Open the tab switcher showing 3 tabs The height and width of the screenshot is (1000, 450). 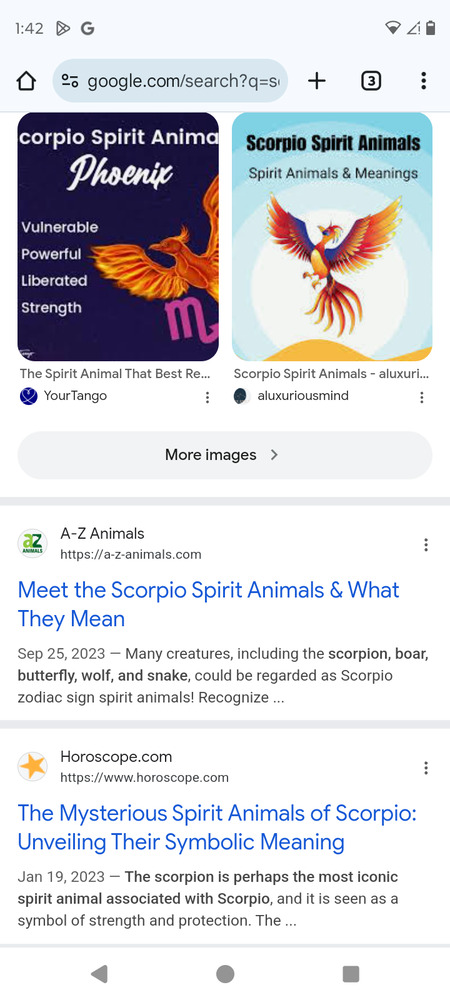tap(371, 81)
